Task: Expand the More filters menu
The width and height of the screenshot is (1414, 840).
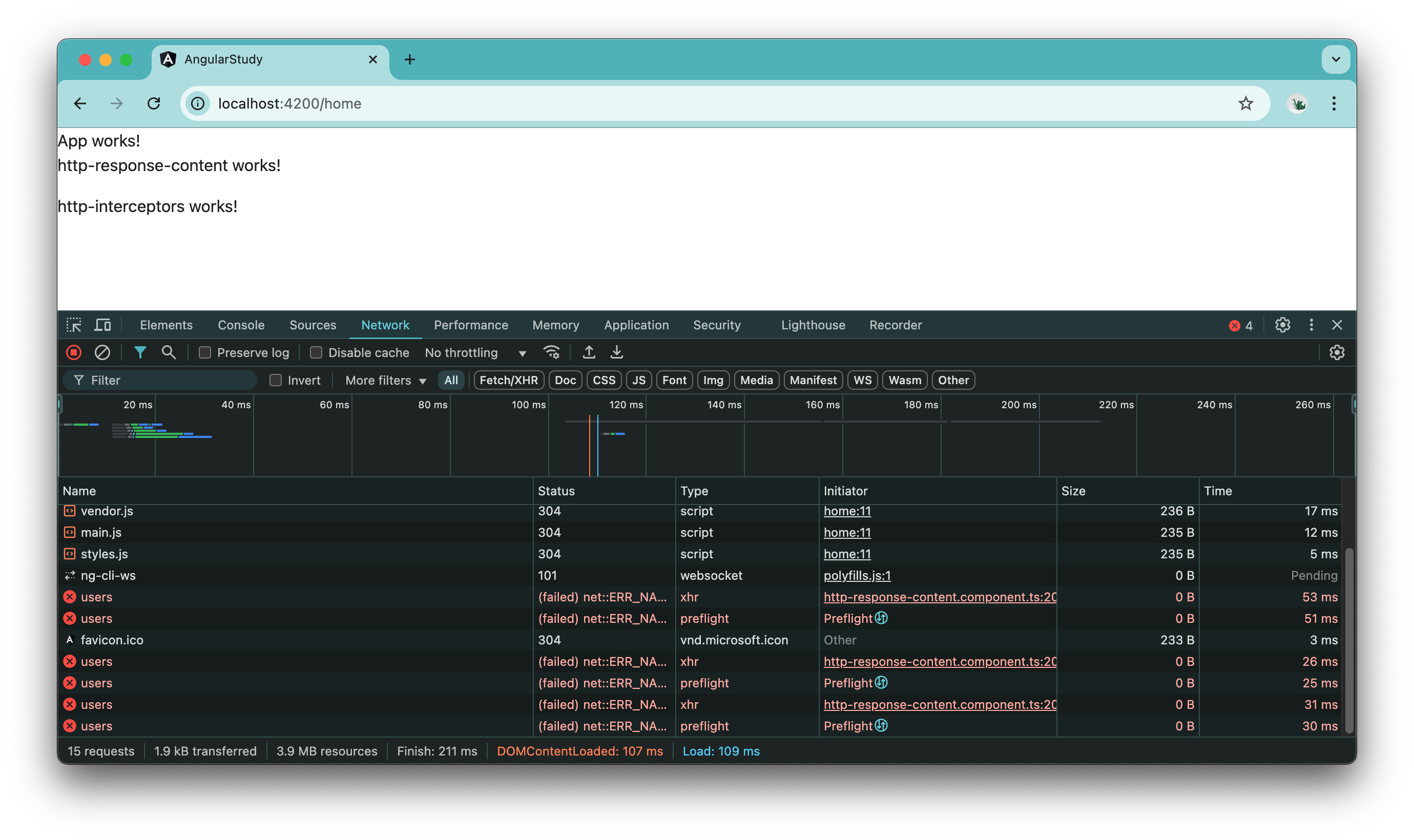Action: (x=384, y=380)
